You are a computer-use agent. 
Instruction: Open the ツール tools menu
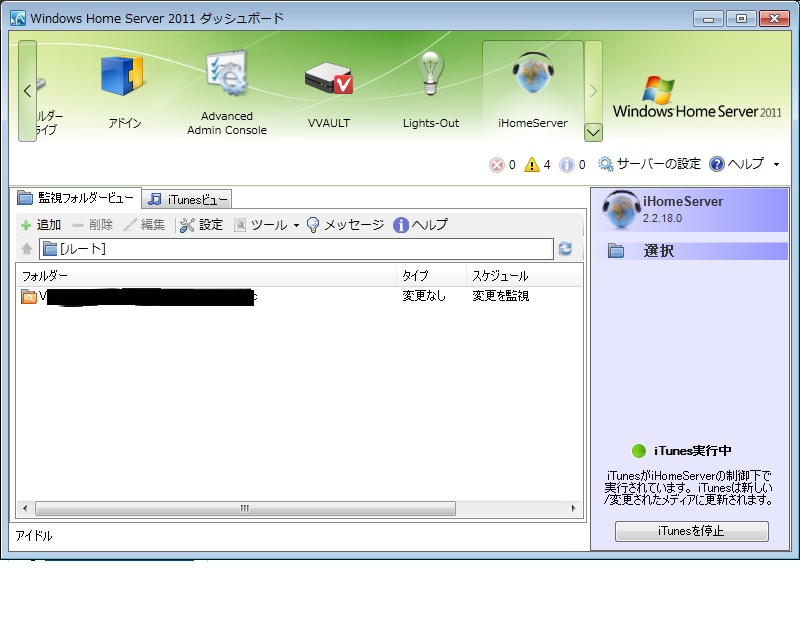[x=266, y=224]
